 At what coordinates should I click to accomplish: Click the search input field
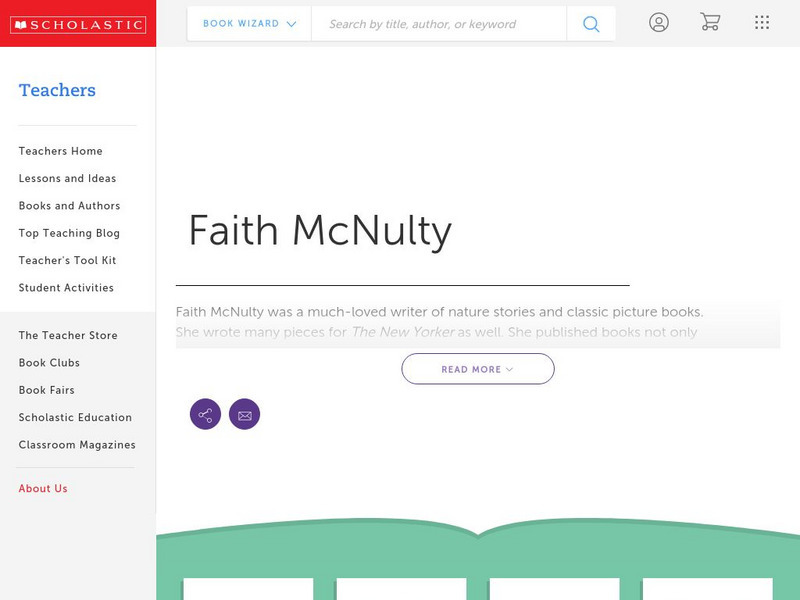440,23
